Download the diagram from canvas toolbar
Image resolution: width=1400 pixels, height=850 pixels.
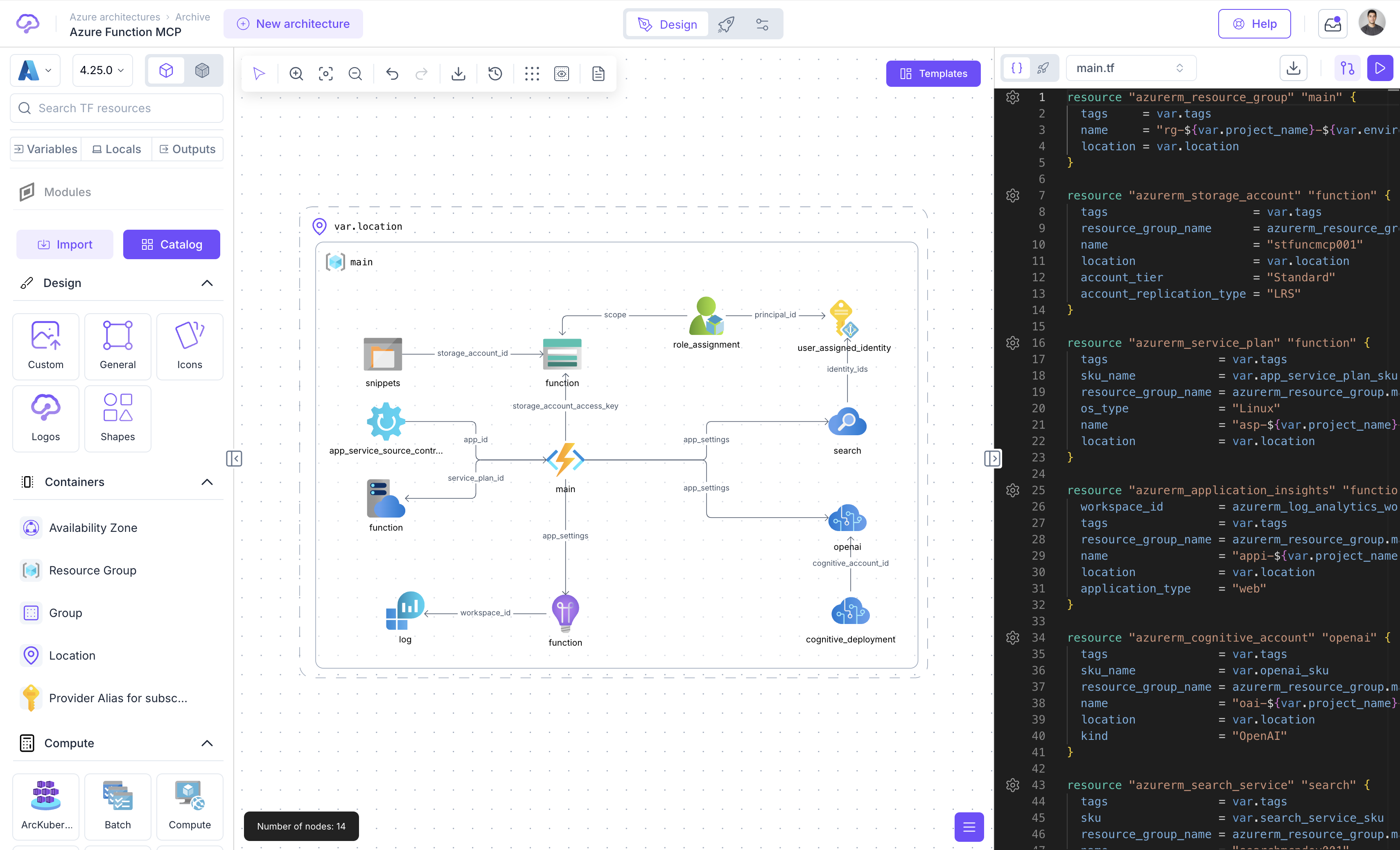pyautogui.click(x=458, y=73)
